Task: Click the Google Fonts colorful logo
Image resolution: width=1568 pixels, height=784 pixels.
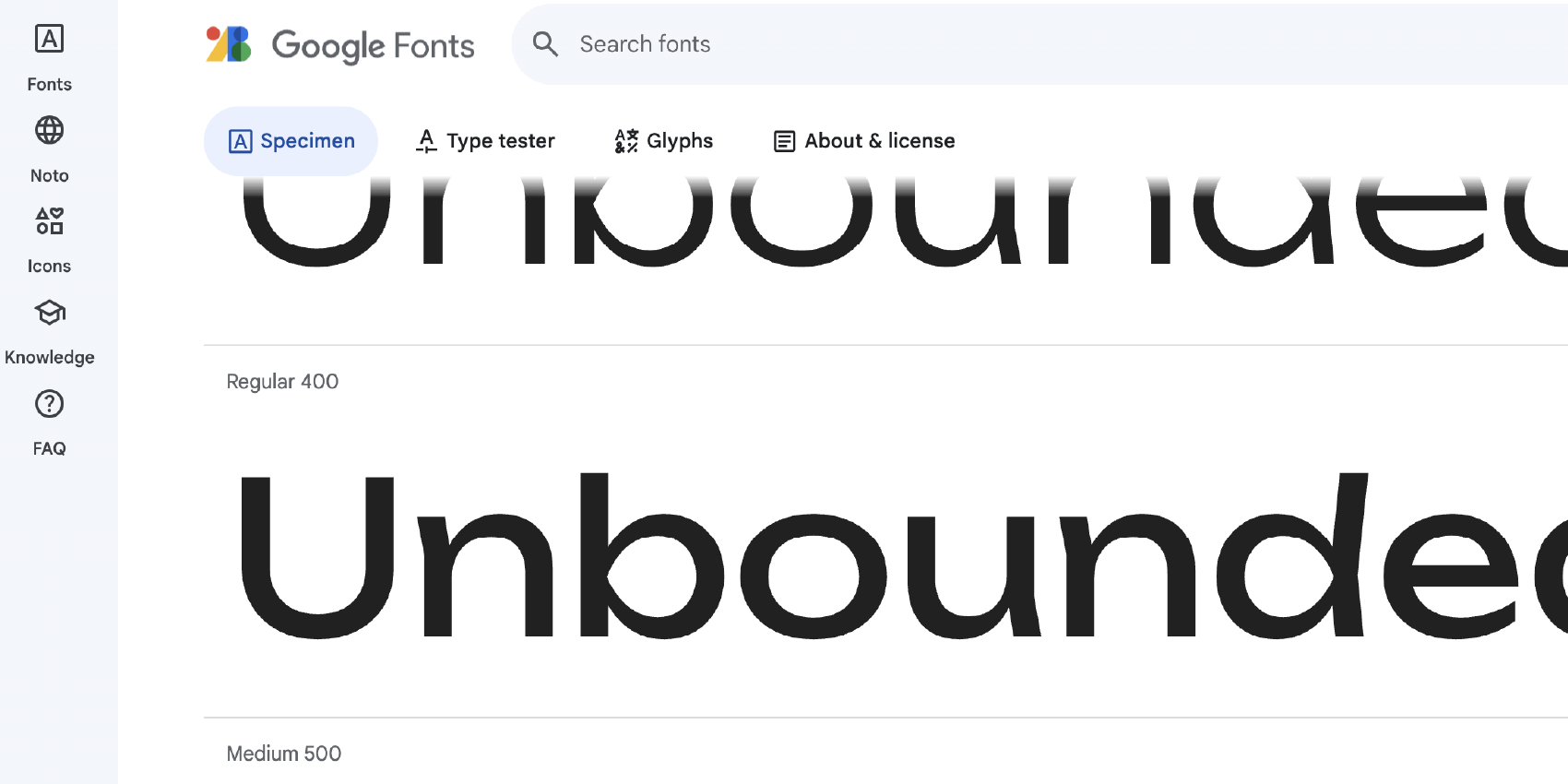Action: tap(229, 44)
